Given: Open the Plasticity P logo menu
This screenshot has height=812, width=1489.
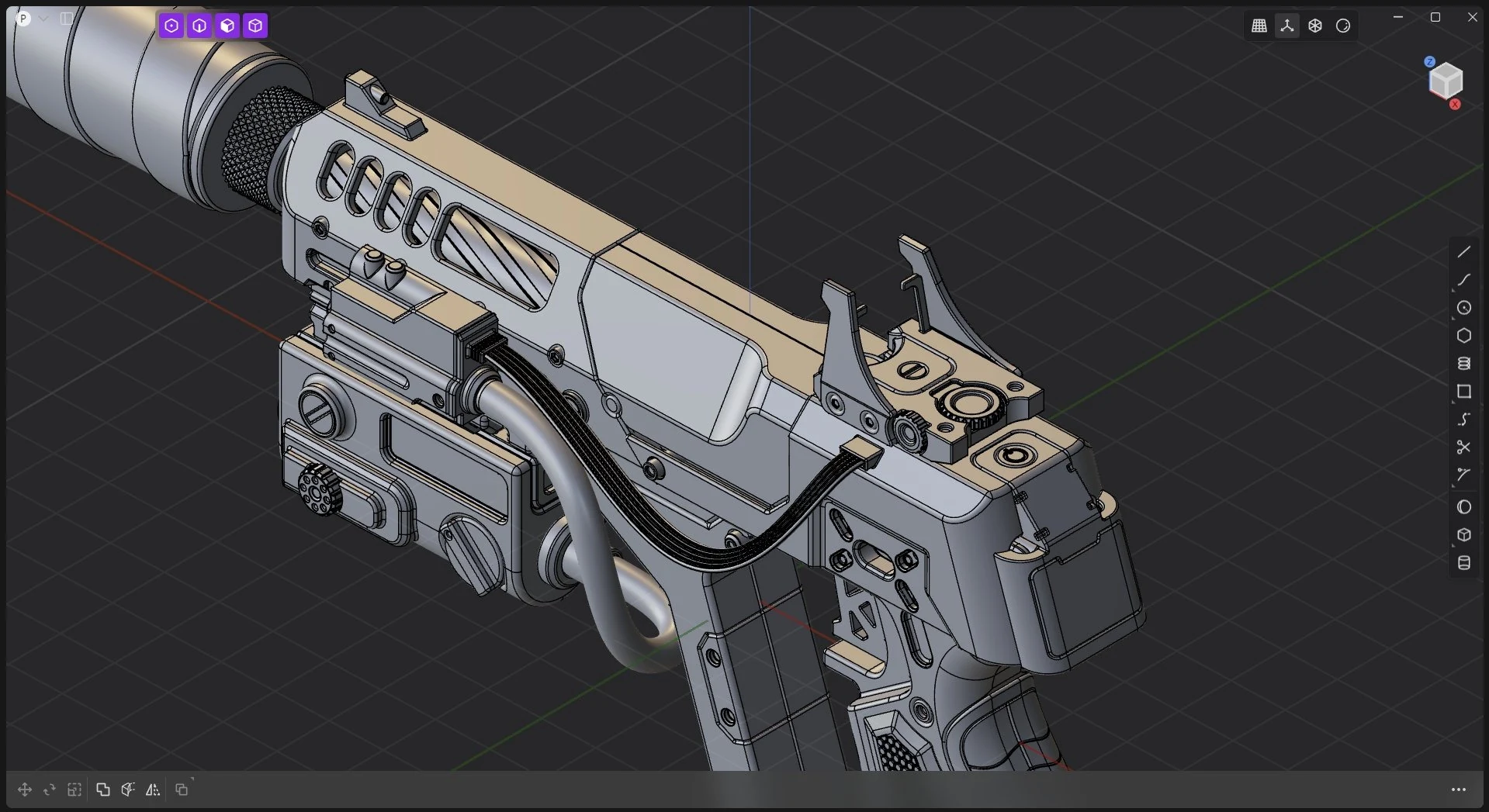Looking at the screenshot, I should click(23, 18).
